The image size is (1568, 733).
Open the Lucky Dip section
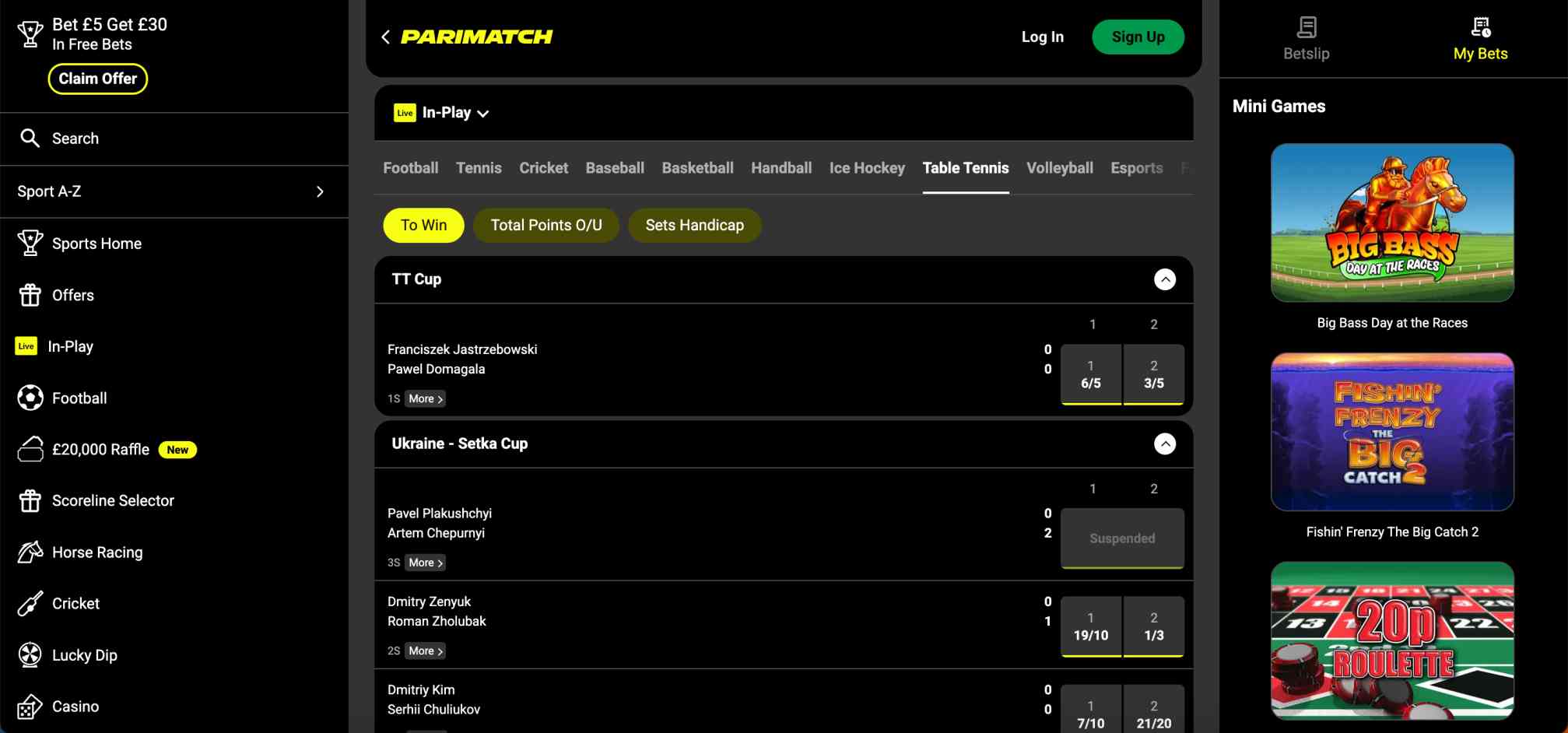click(85, 654)
